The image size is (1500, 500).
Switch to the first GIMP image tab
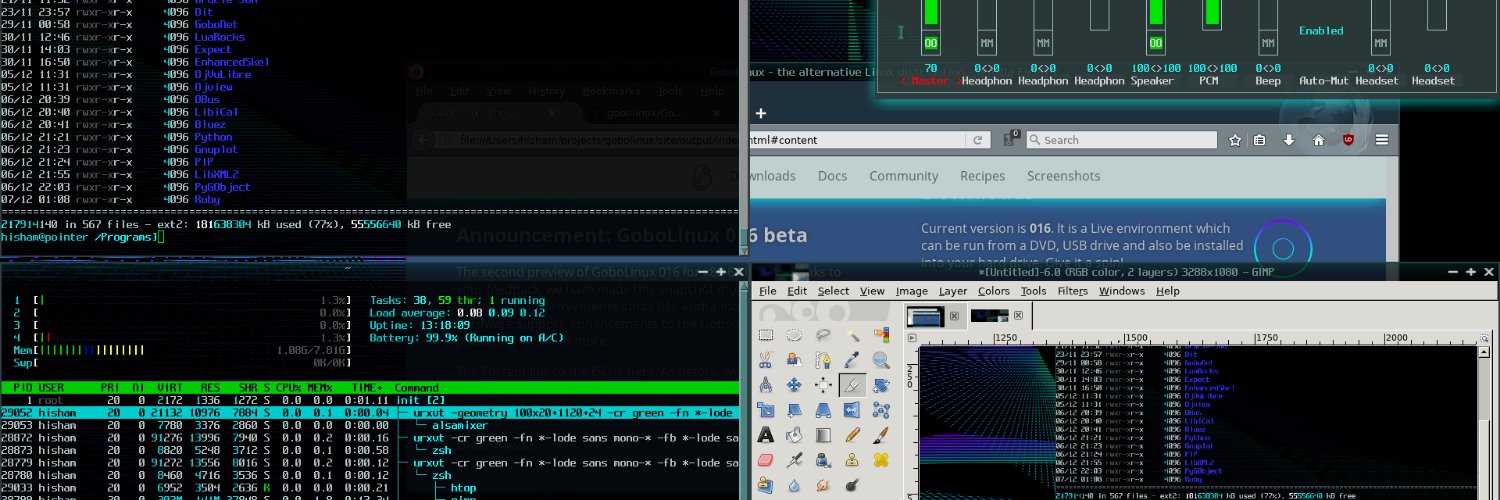click(925, 316)
